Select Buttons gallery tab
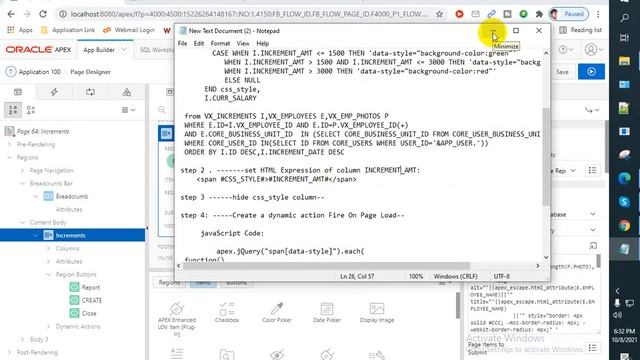This screenshot has width=640, height=360. (236, 282)
